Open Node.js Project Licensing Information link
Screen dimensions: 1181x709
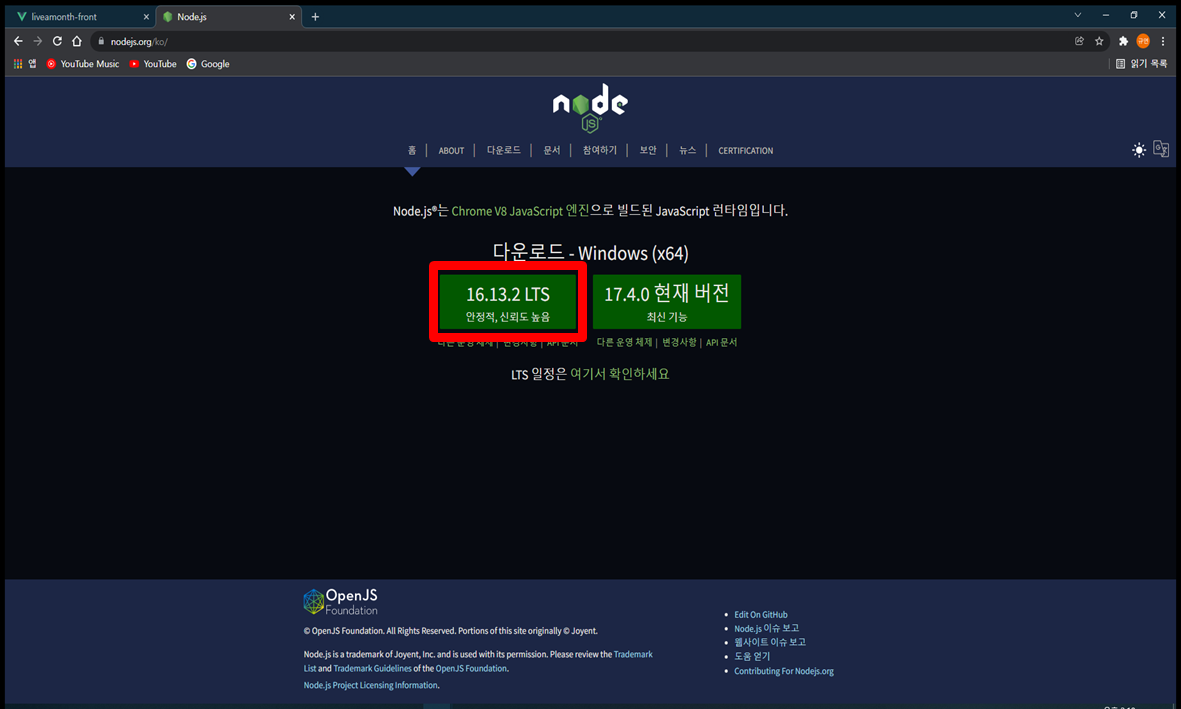point(371,685)
